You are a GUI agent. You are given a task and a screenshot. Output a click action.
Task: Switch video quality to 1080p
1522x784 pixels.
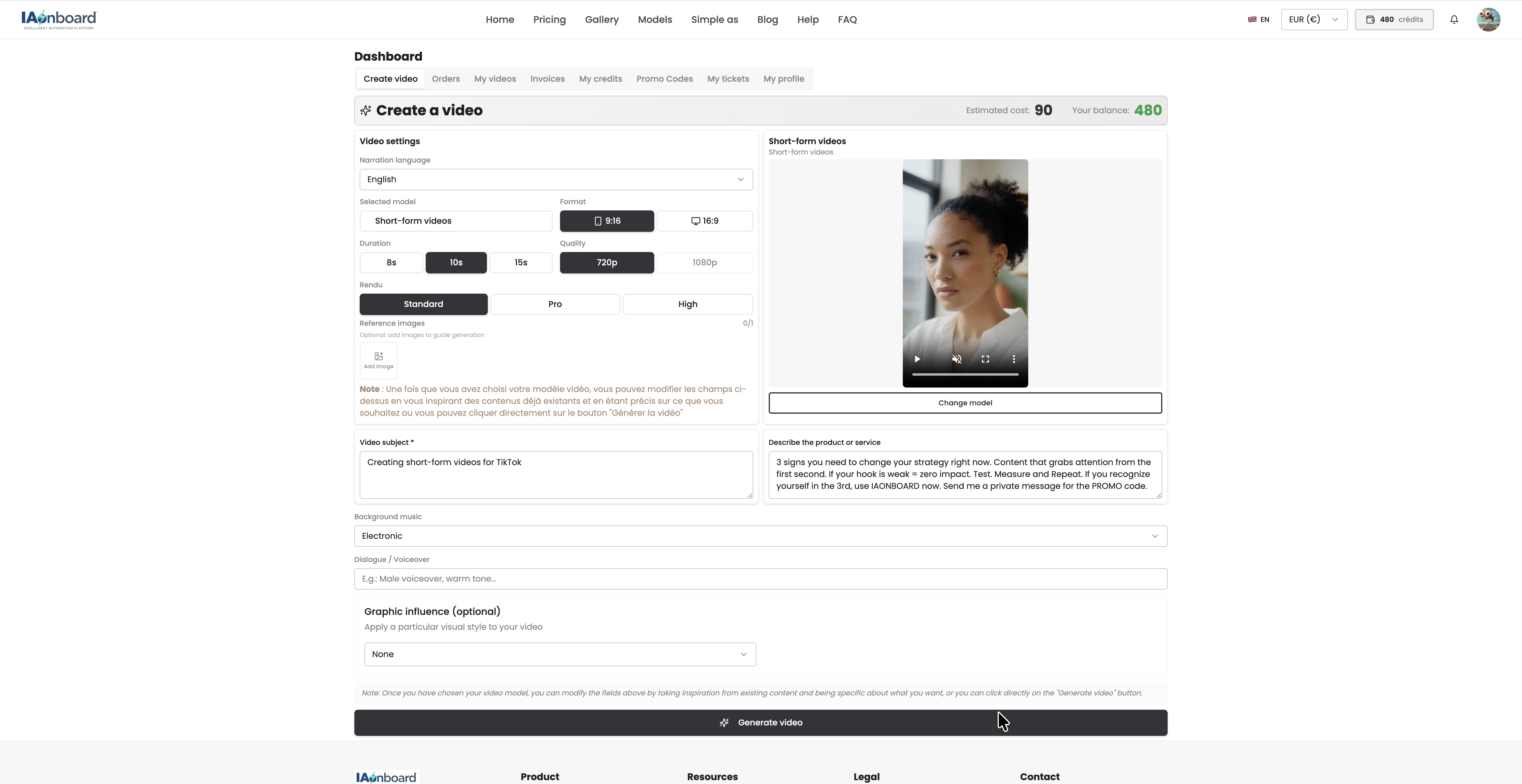(705, 262)
